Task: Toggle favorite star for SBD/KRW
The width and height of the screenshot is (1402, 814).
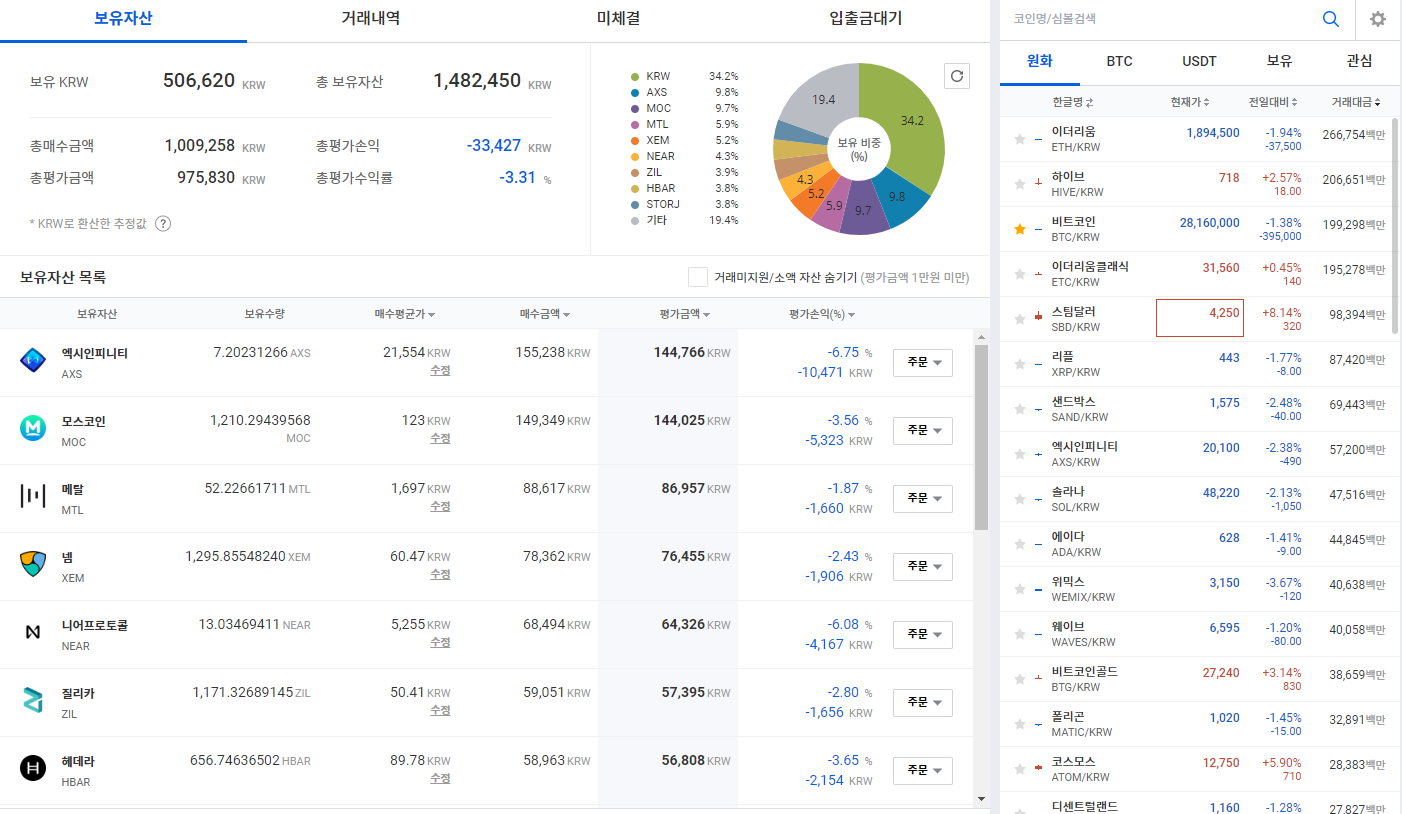Action: (1020, 319)
